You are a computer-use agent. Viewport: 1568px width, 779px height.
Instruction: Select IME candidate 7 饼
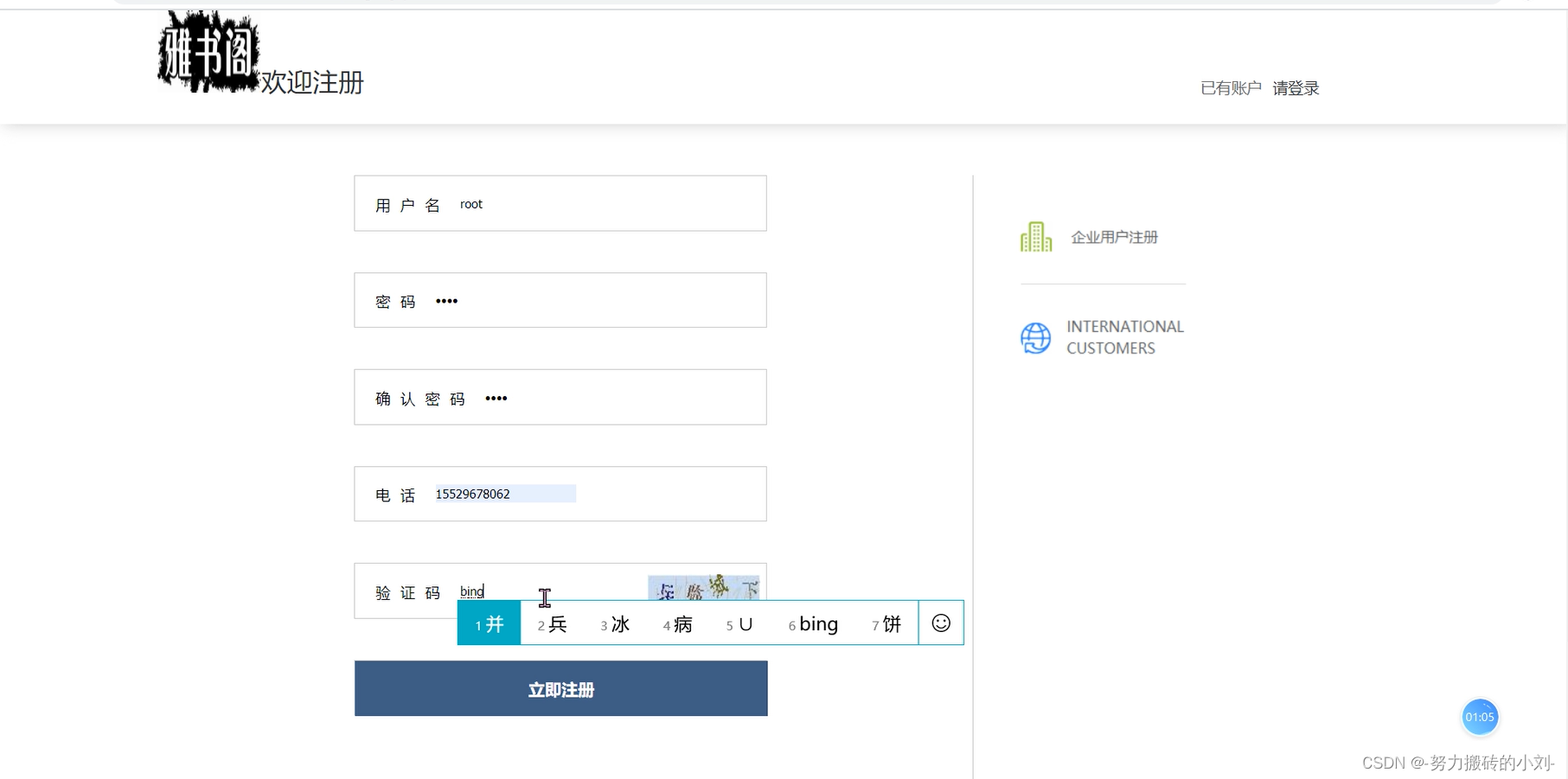886,623
